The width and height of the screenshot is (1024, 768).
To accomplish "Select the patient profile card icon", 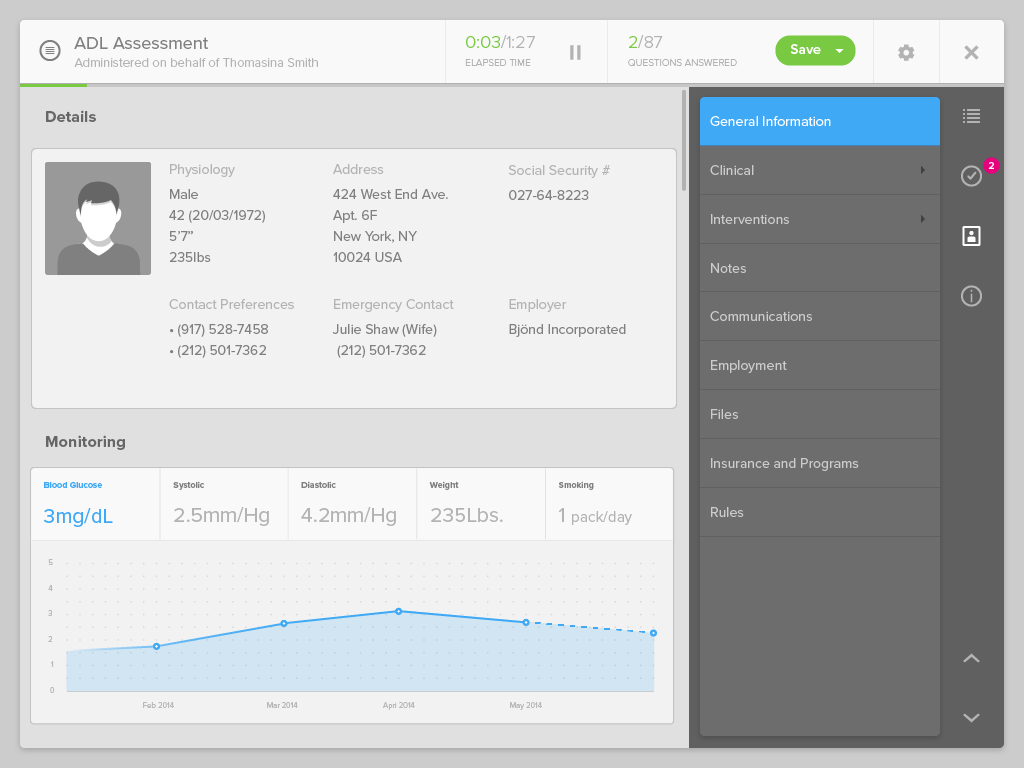I will click(971, 236).
